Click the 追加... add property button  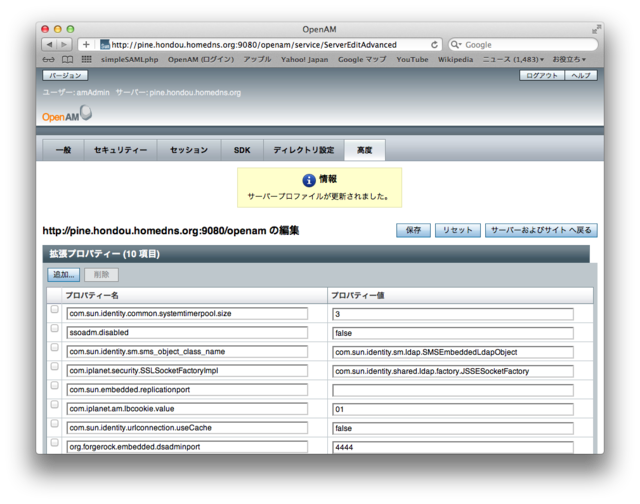[x=64, y=274]
